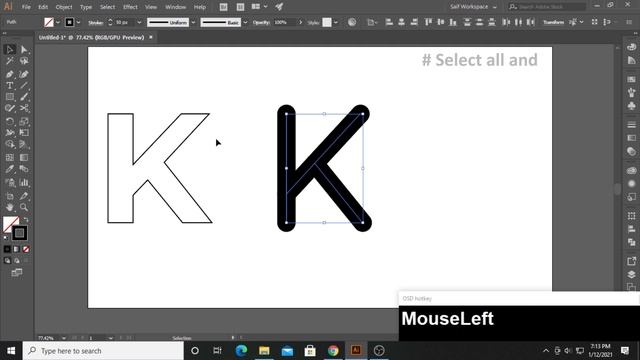
Task: Open the Saif Workspace switcher
Action: coord(473,7)
